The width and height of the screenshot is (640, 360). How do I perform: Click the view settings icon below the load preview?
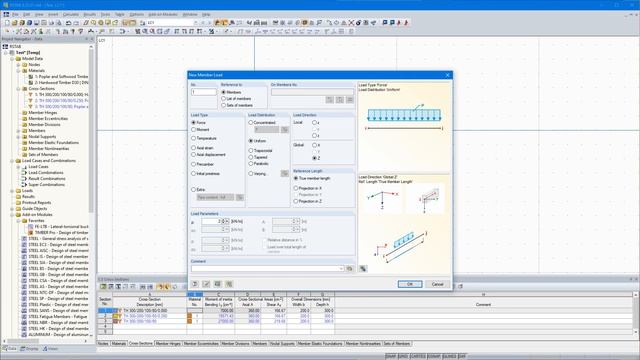[363, 269]
